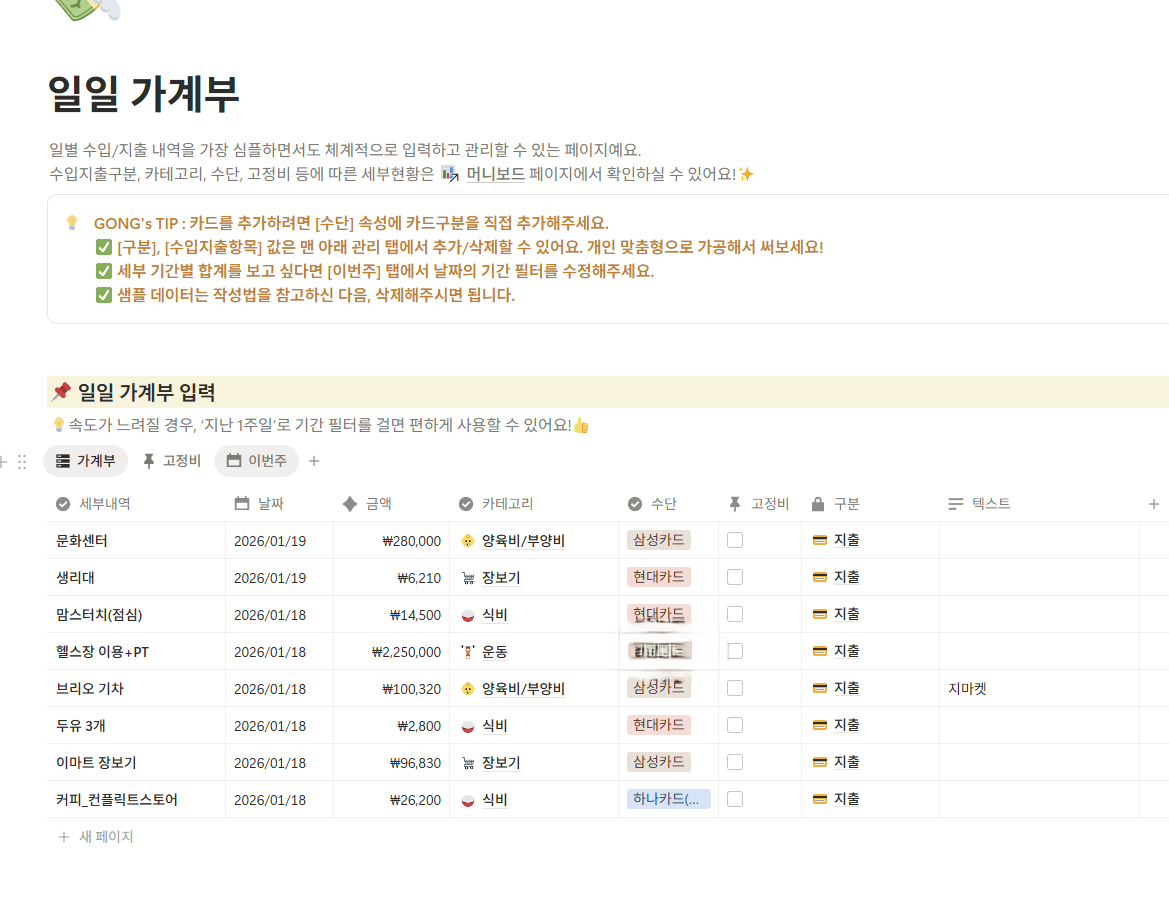The image size is (1169, 900).
Task: Click the pushpin icon in 일일 가계부 입력 heading
Action: [61, 391]
